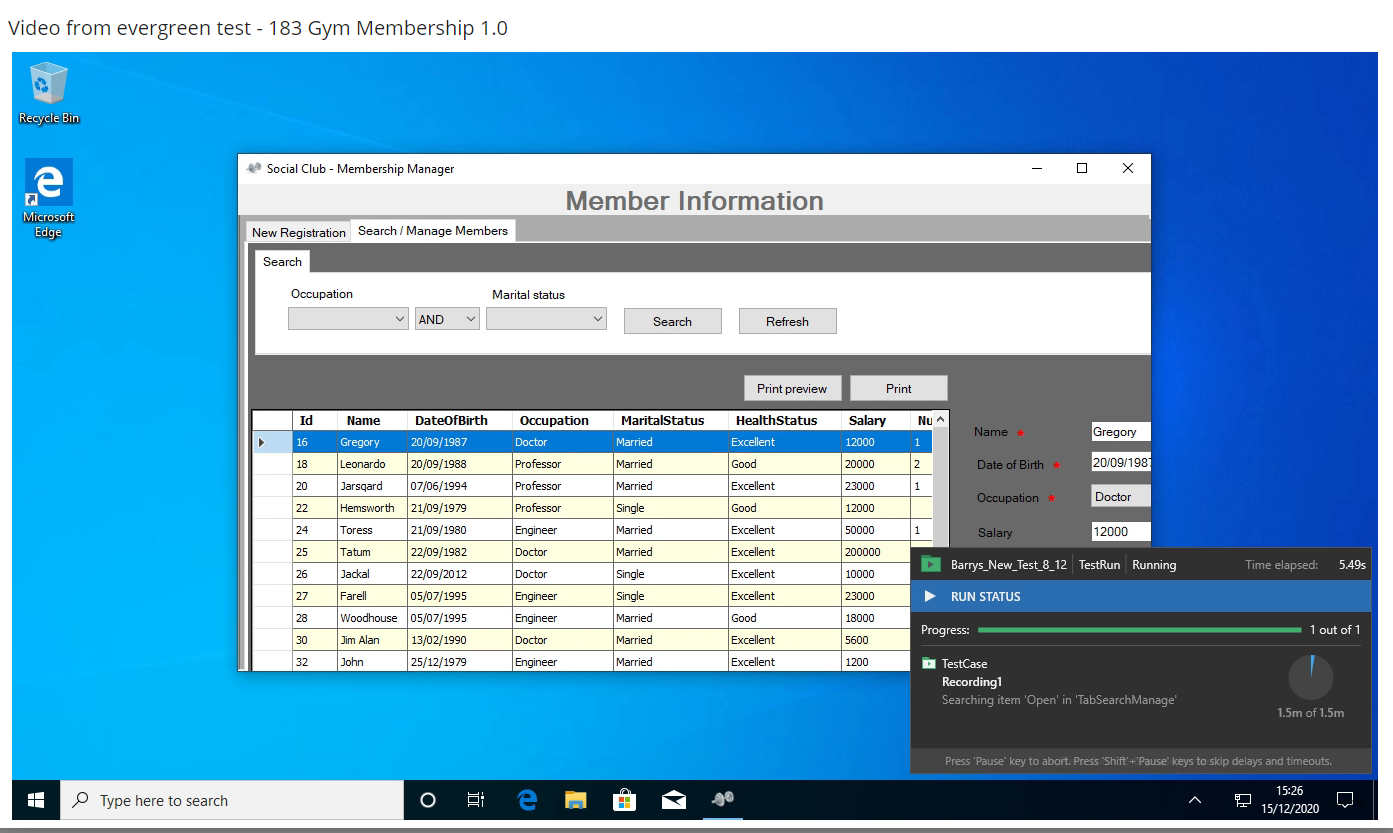Switch to the New Registration tab
Screen dimensions: 1393x833
tap(298, 232)
